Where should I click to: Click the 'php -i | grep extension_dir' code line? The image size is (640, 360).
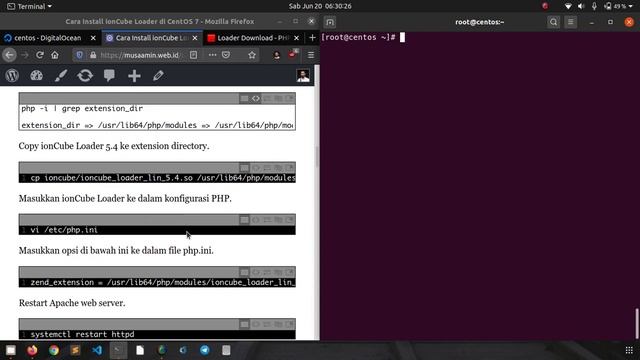tap(82, 109)
